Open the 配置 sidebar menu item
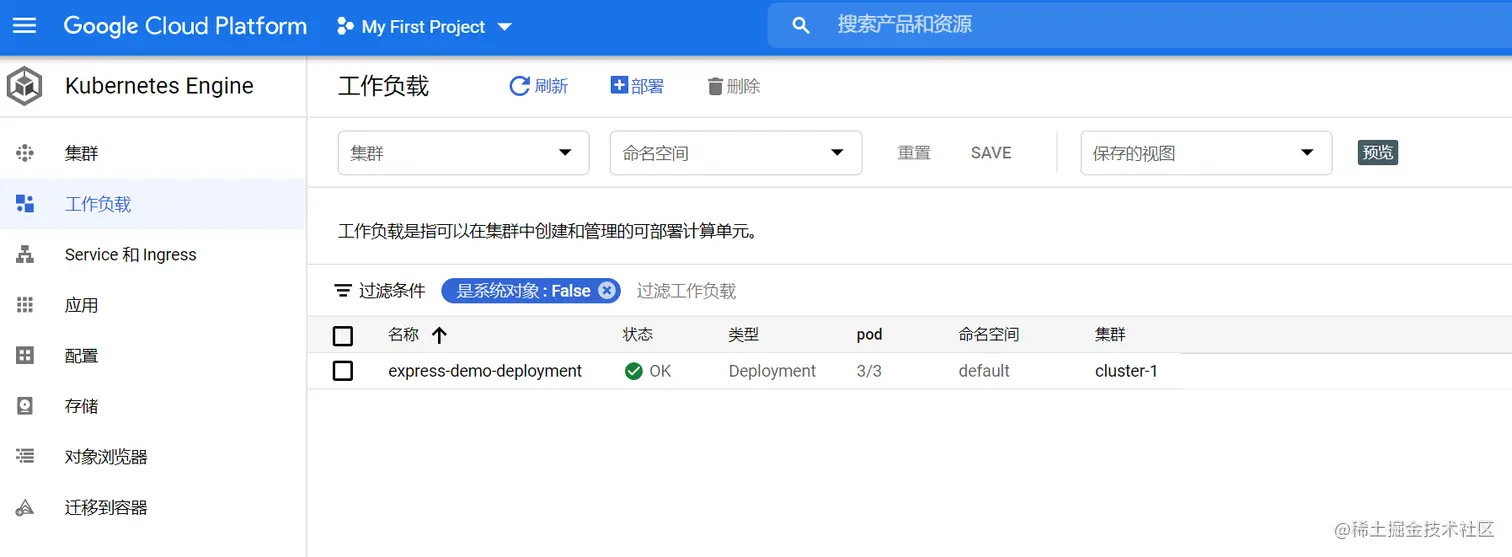Screen dimensions: 1512x557 [x=153, y=356]
